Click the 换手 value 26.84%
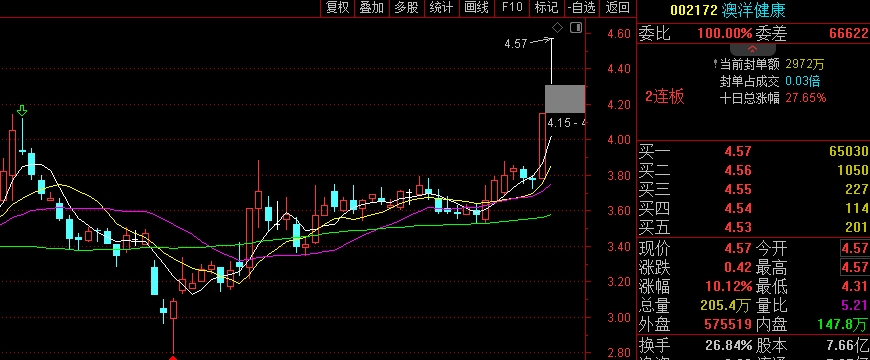 pyautogui.click(x=729, y=345)
